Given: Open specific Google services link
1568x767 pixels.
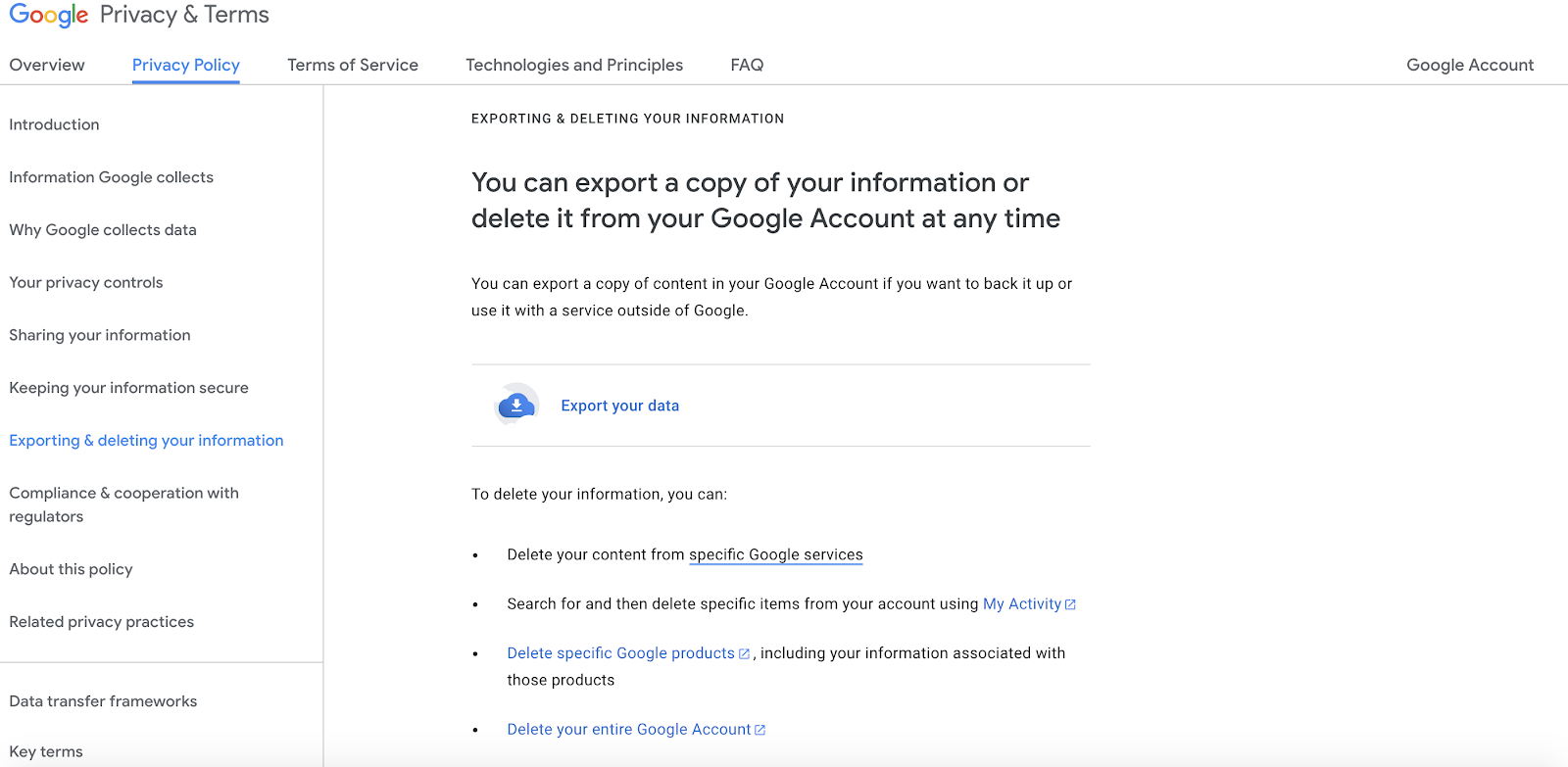Looking at the screenshot, I should tap(775, 554).
